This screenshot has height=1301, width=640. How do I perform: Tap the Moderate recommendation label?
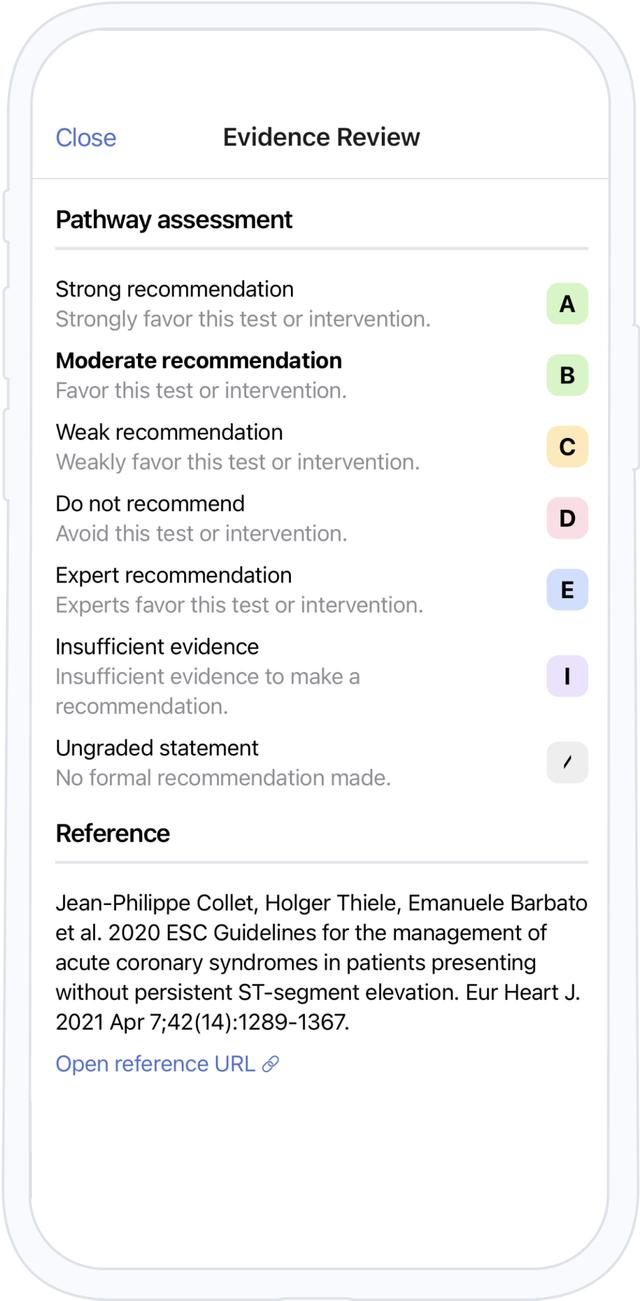click(x=199, y=361)
